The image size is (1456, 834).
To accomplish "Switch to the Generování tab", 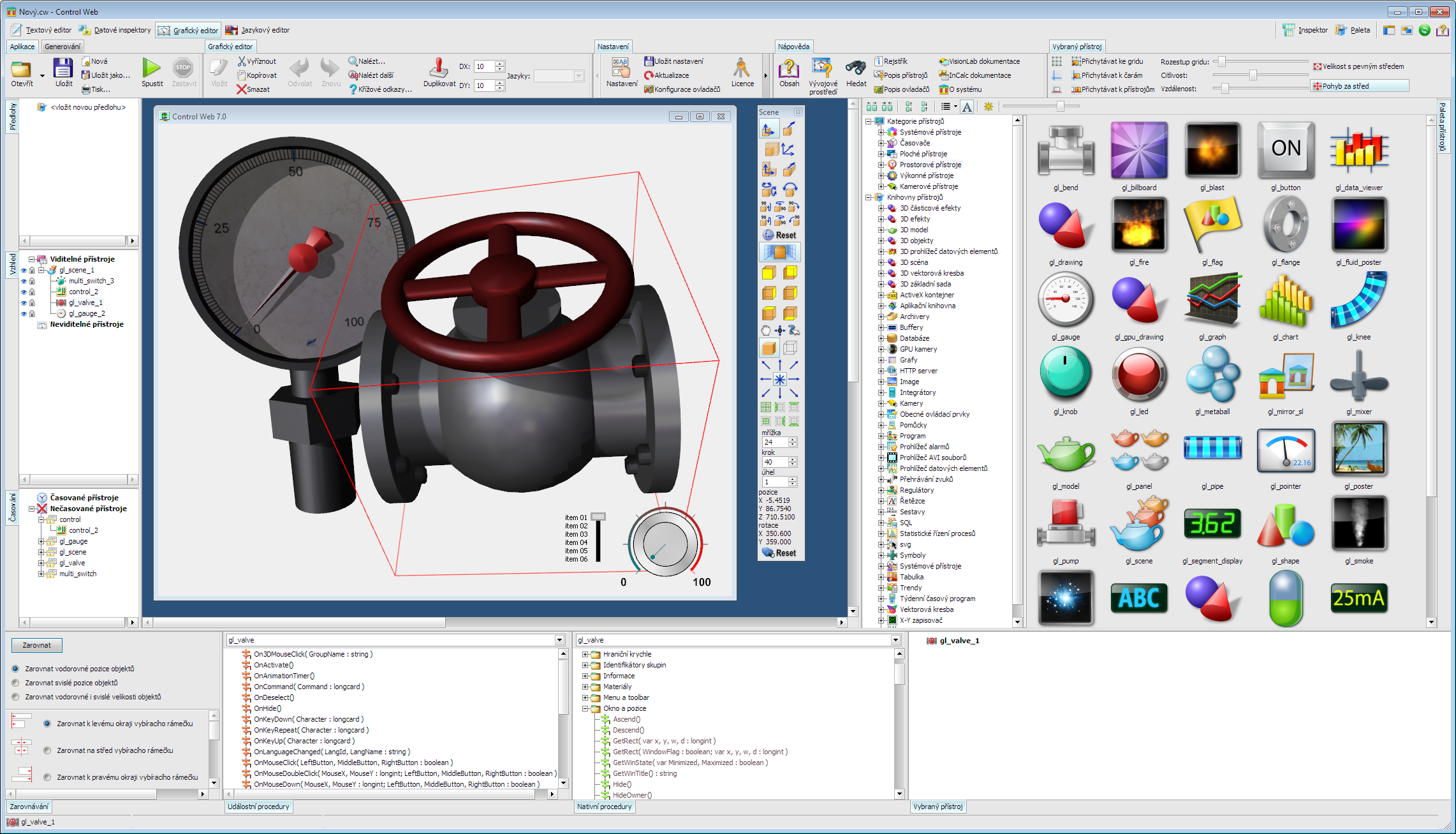I will (x=63, y=47).
